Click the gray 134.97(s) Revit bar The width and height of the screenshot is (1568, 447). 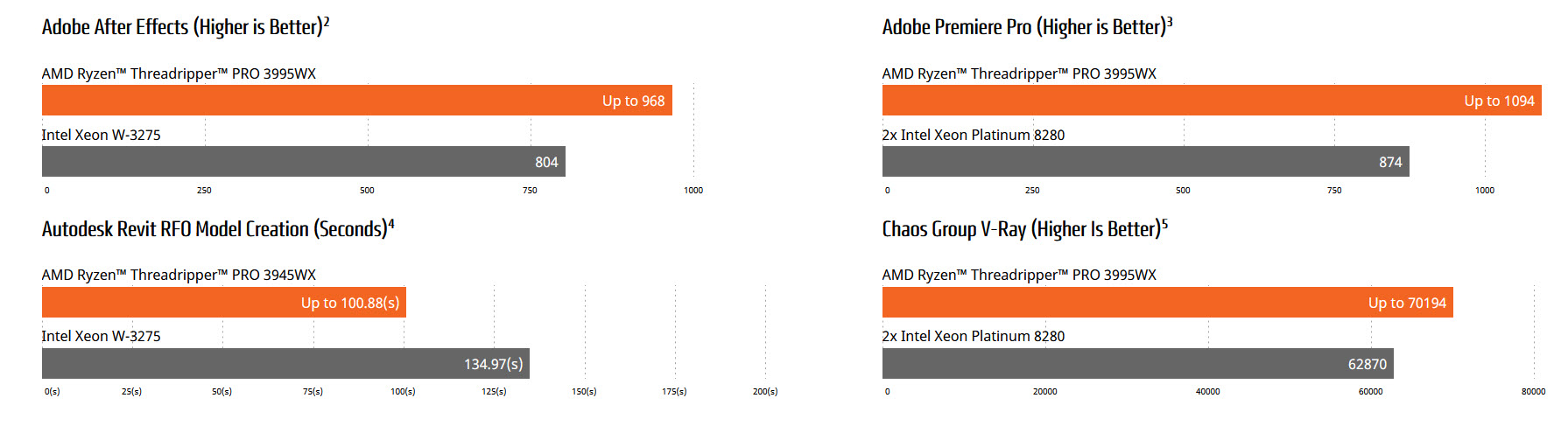click(285, 364)
